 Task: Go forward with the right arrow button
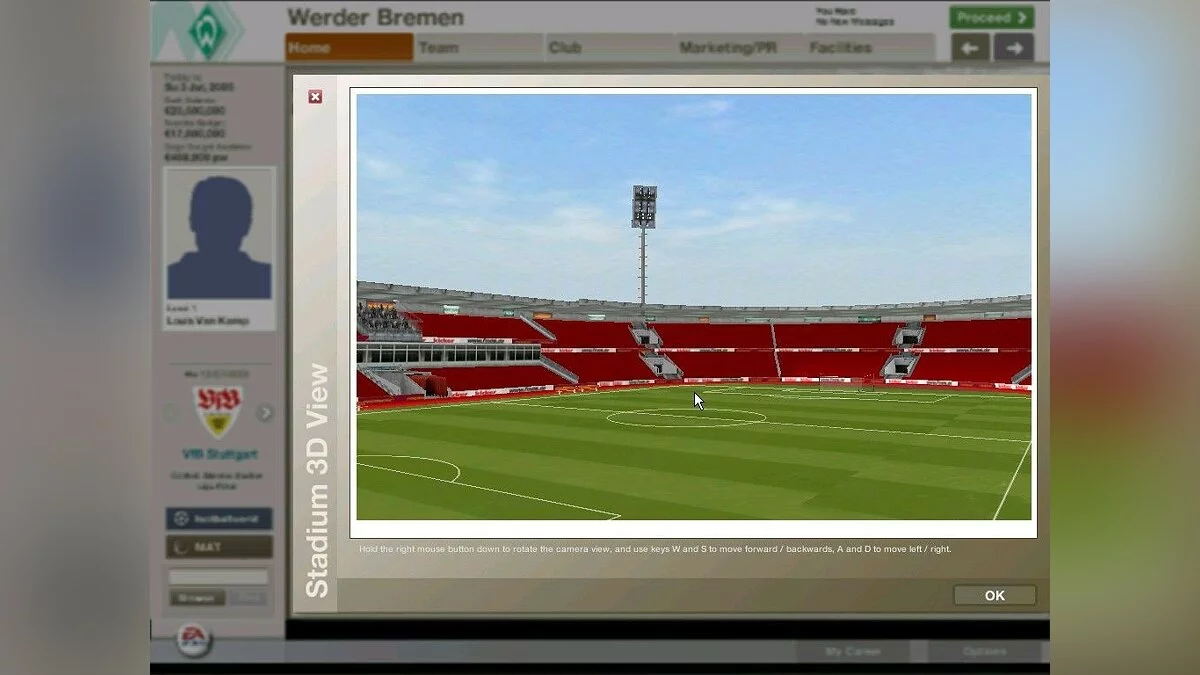1014,47
